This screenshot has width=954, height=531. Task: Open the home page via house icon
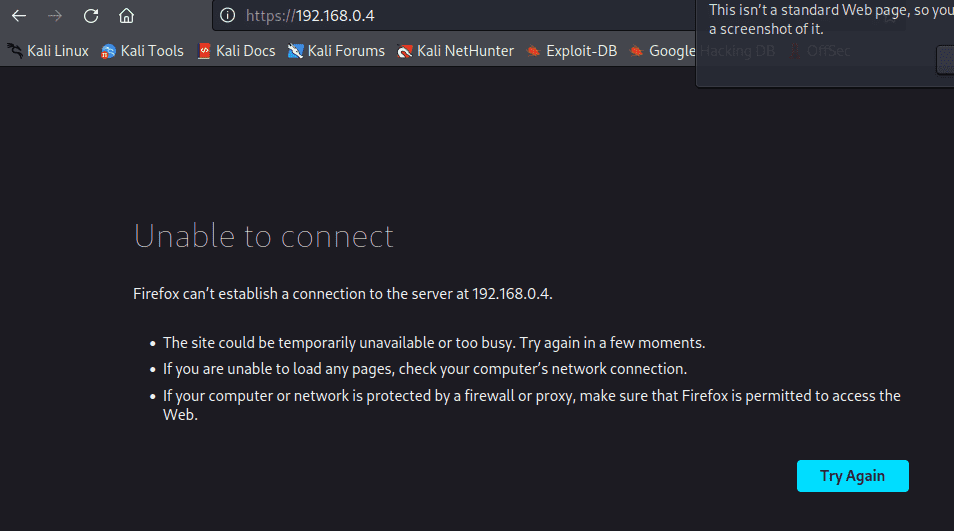click(126, 16)
